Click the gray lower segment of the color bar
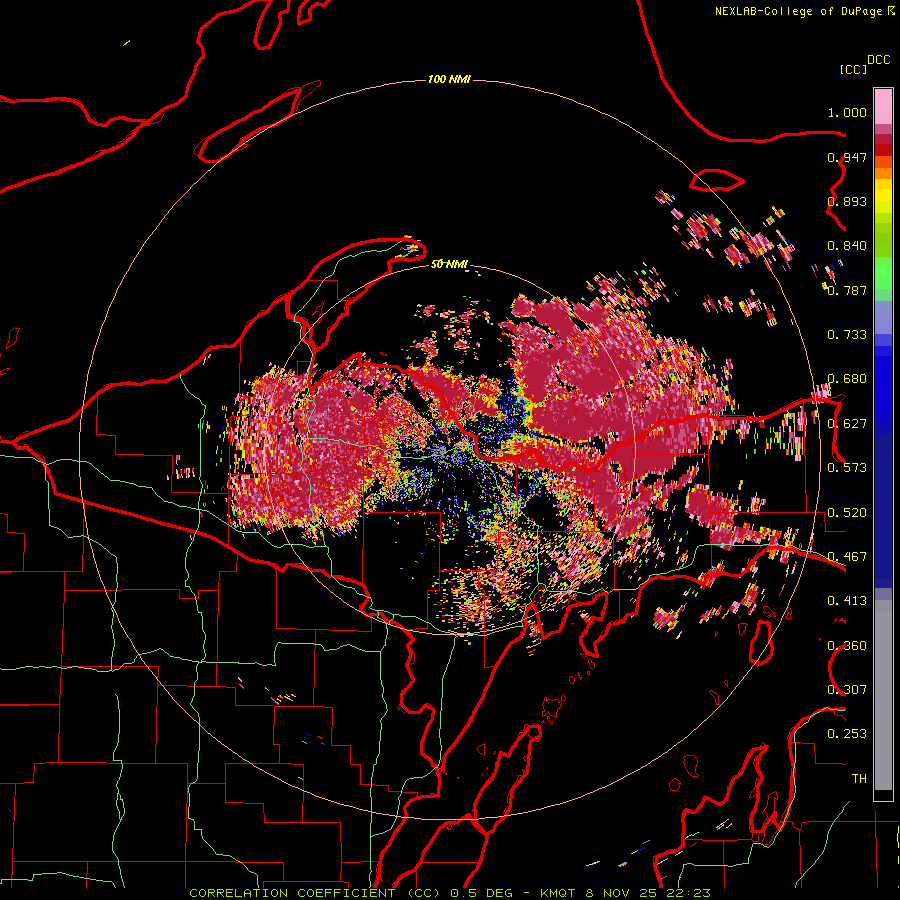 click(x=883, y=695)
